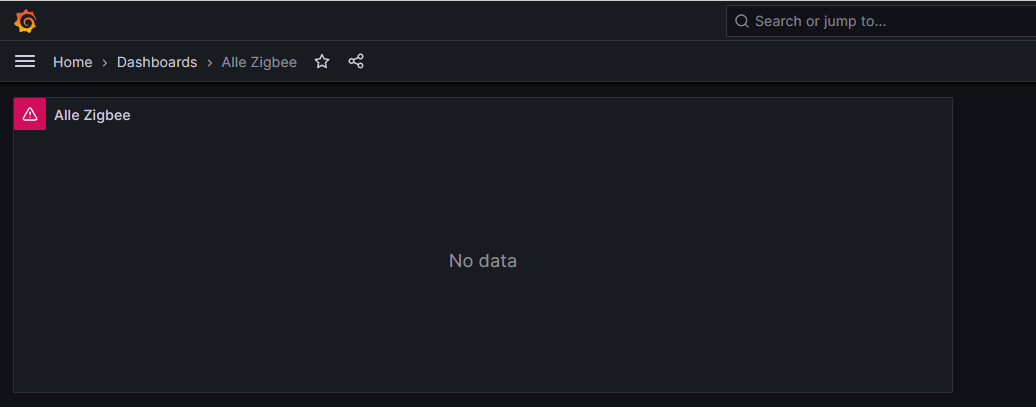The height and width of the screenshot is (407, 1036).
Task: Open the hamburger navigation menu
Action: click(25, 62)
